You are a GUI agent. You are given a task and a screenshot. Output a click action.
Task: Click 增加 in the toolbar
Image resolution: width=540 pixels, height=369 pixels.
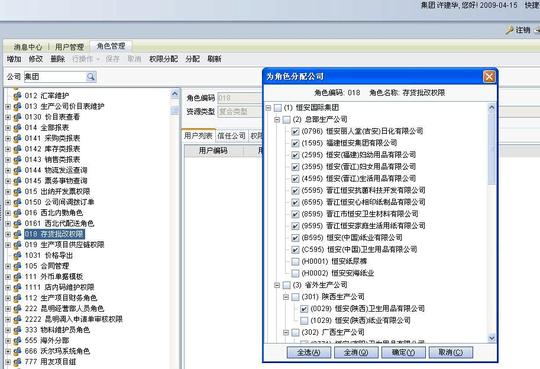coord(14,59)
